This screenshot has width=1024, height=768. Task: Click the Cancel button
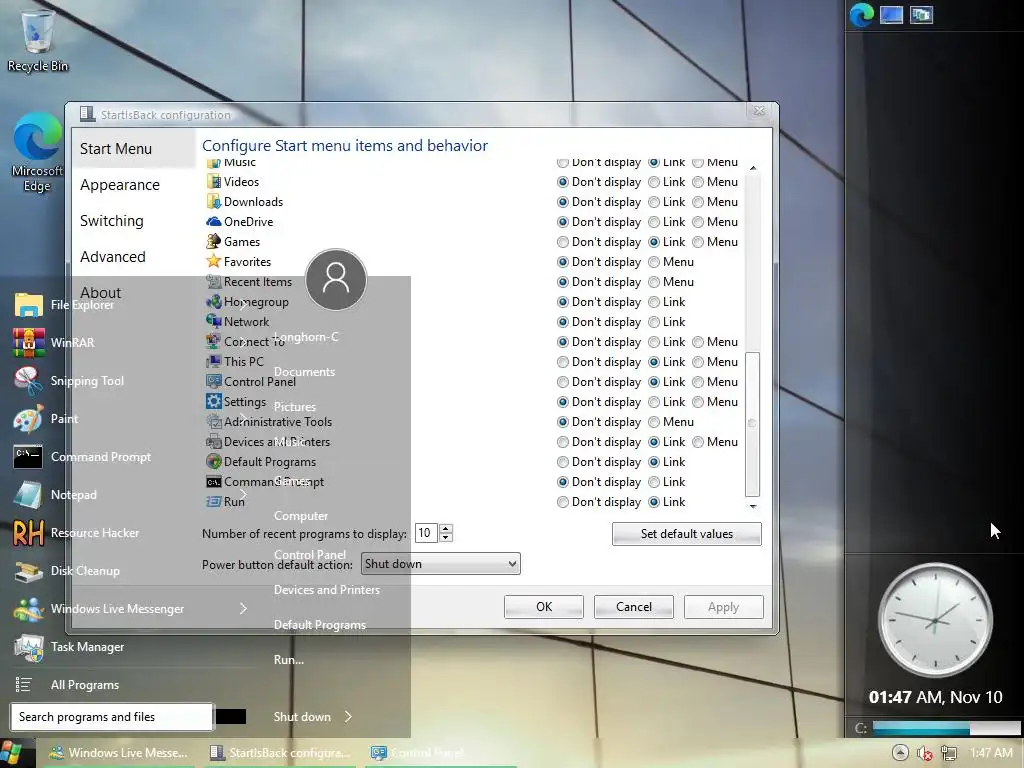(633, 607)
